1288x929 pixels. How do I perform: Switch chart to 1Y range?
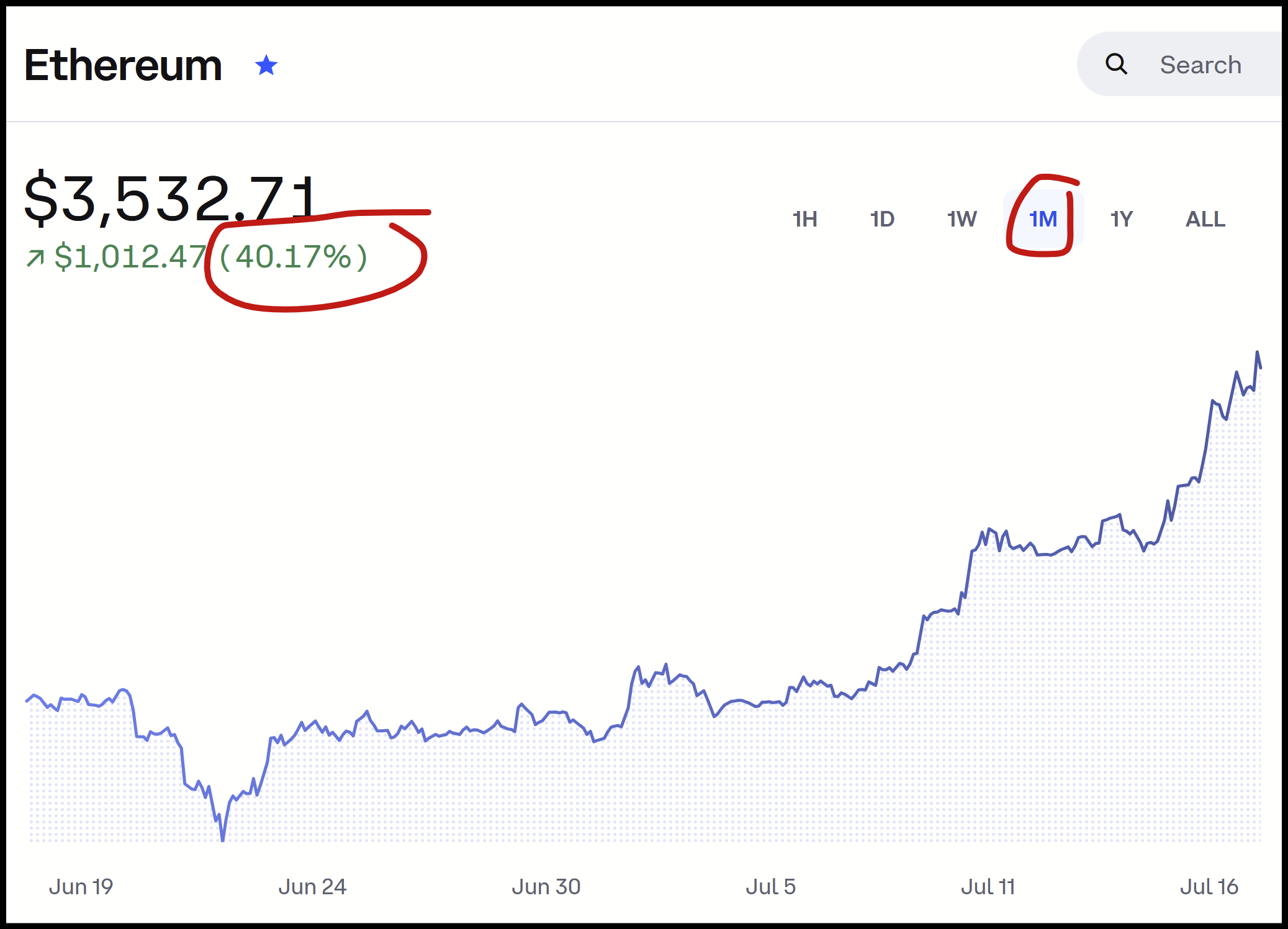[1121, 219]
